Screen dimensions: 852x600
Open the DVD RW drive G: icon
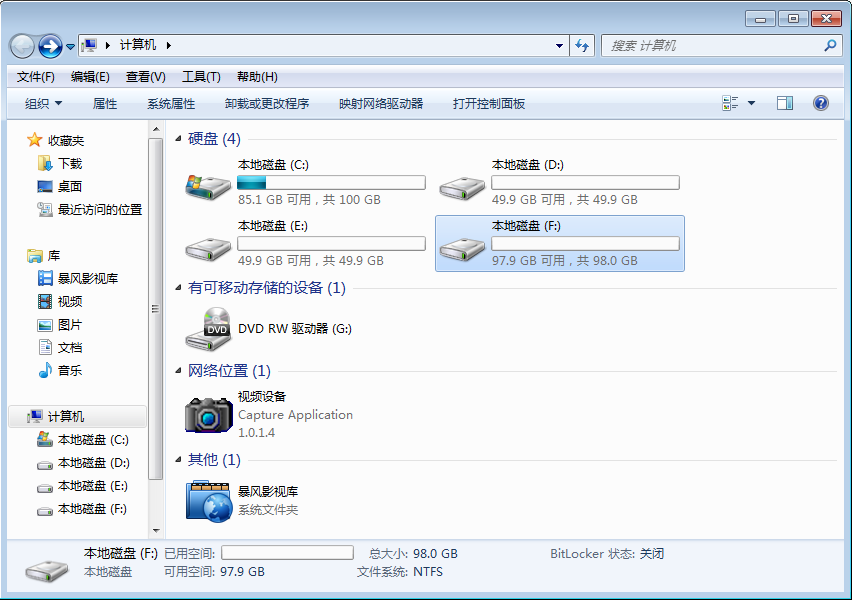click(x=208, y=328)
